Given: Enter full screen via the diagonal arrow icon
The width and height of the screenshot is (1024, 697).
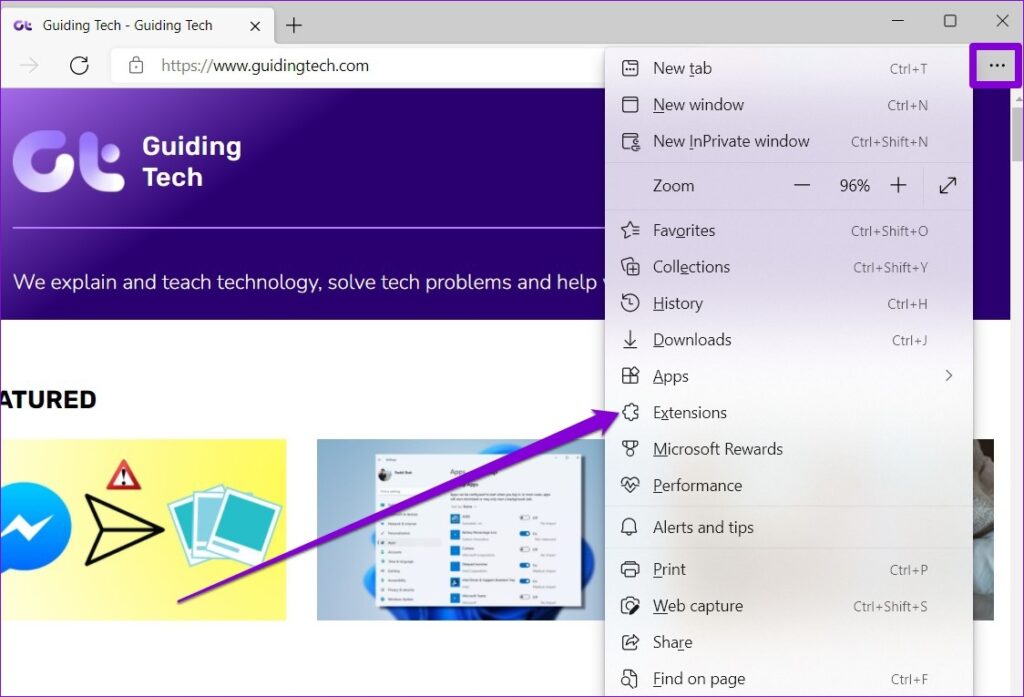Looking at the screenshot, I should click(945, 185).
